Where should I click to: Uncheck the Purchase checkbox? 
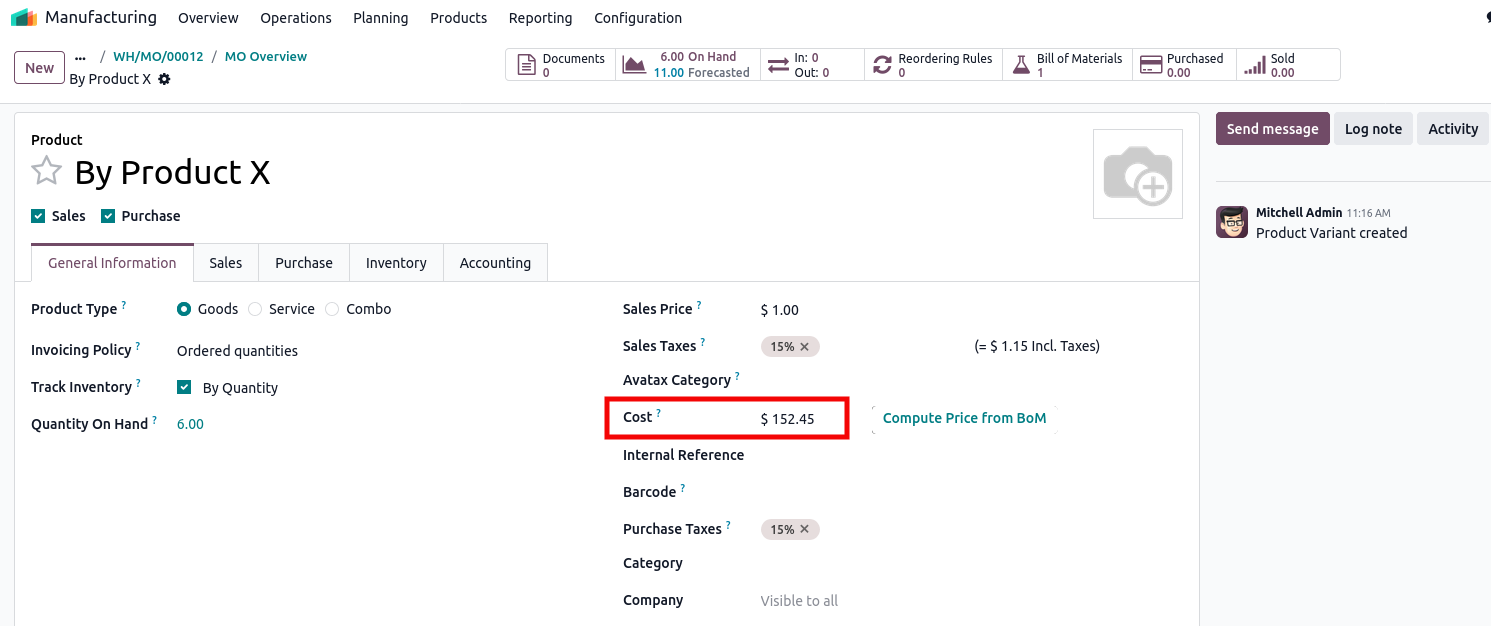[x=108, y=216]
